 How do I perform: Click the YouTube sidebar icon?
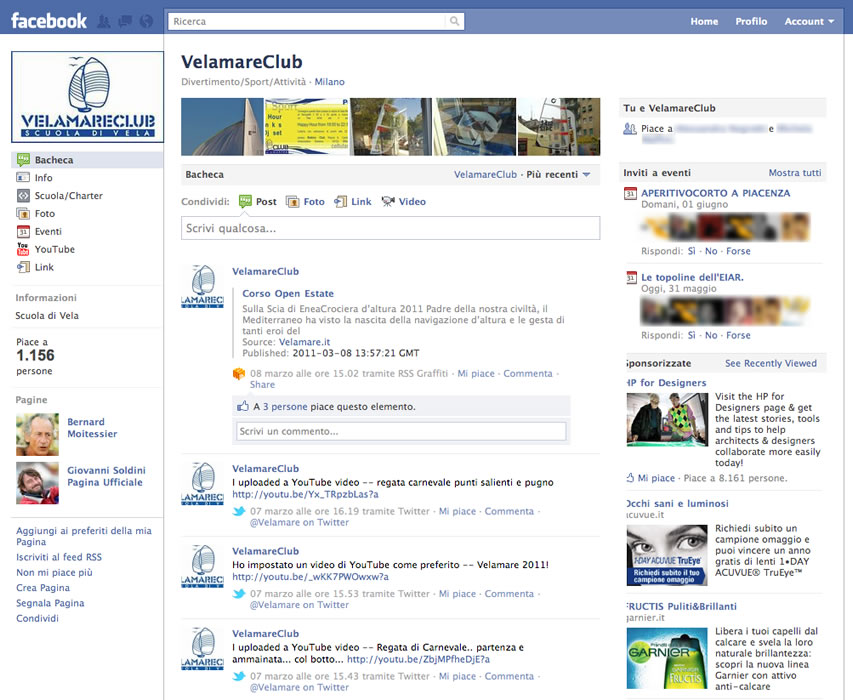[23, 249]
